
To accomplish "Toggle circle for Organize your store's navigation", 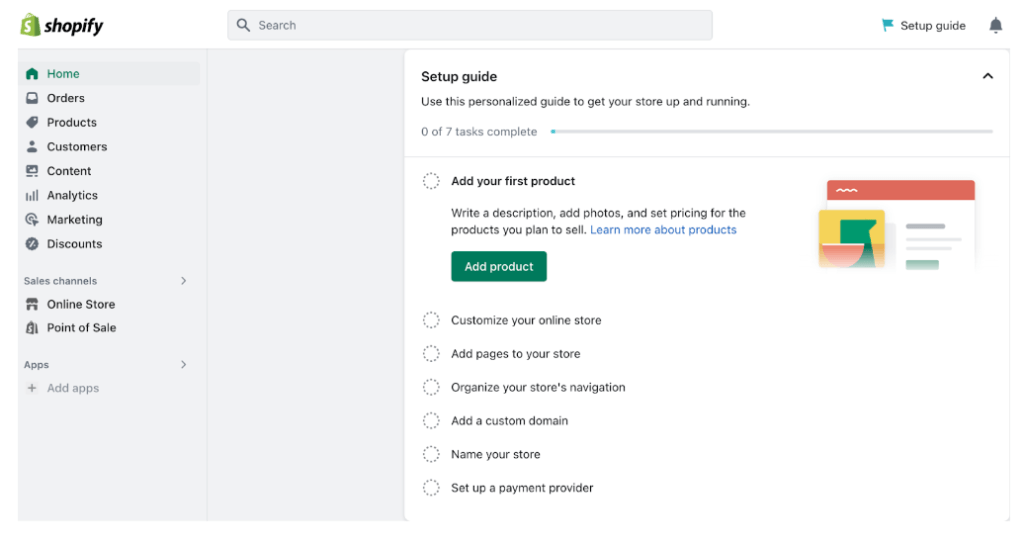I will point(431,387).
